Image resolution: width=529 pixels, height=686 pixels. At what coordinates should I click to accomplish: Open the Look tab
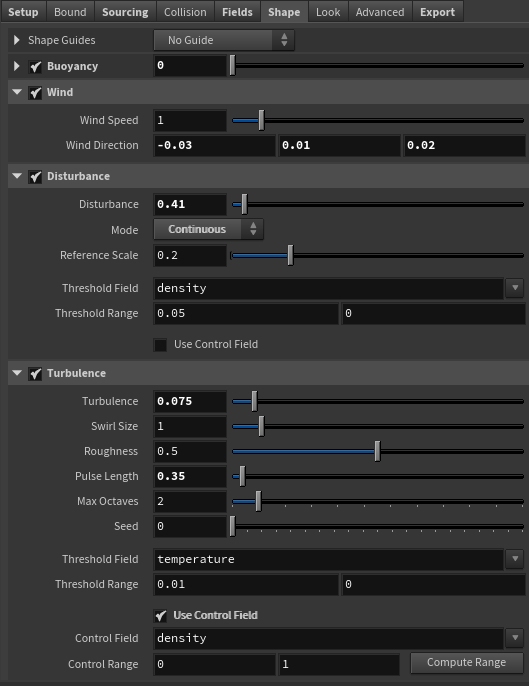click(328, 12)
